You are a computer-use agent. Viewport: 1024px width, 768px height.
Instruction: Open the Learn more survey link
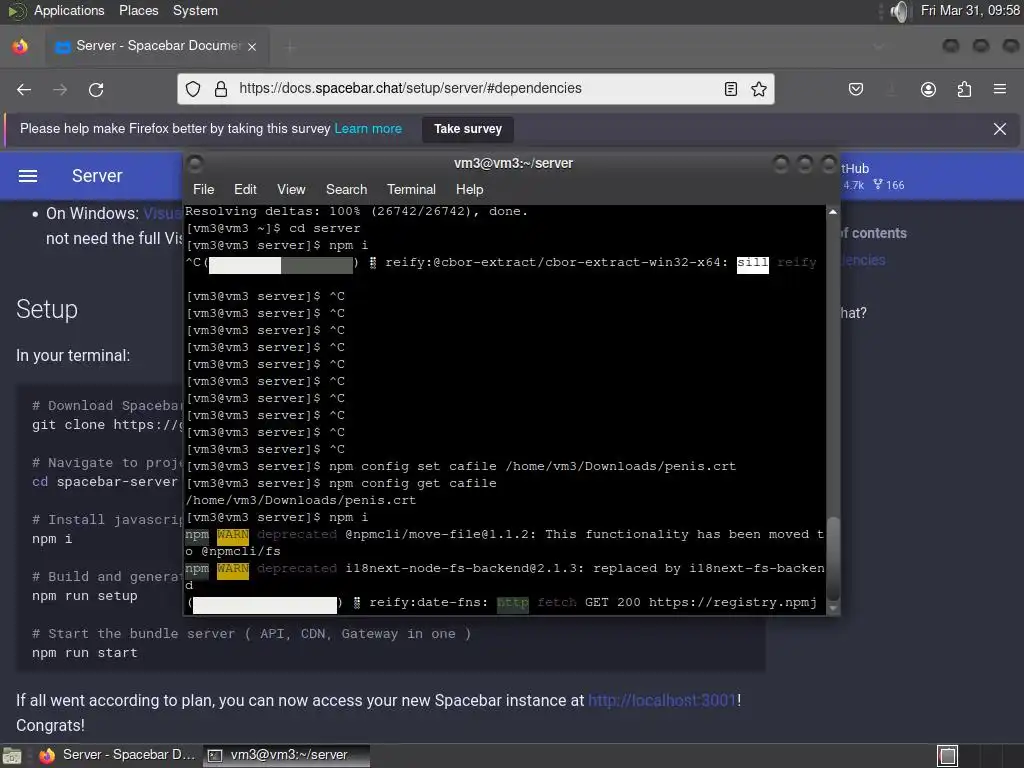click(368, 129)
